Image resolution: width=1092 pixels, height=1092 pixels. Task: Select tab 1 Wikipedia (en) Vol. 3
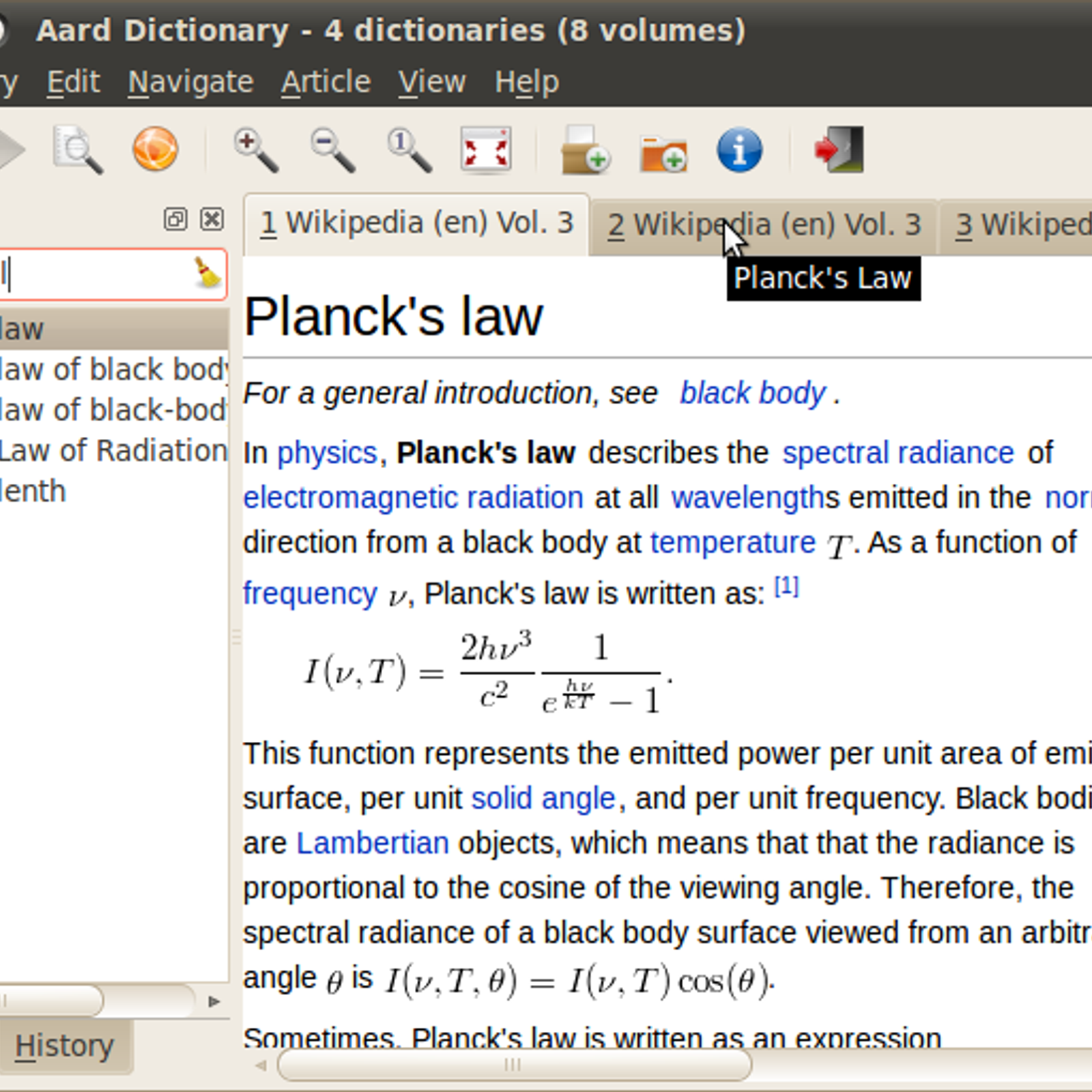[416, 224]
